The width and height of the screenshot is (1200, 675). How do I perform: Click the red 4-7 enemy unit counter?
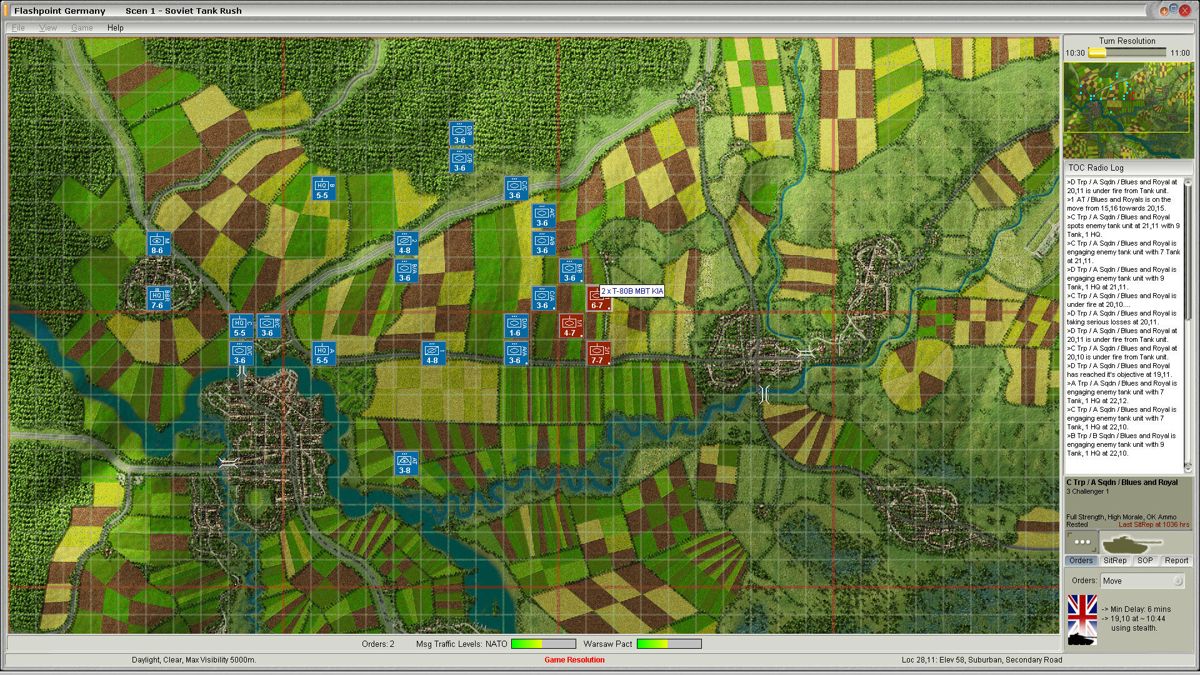571,325
